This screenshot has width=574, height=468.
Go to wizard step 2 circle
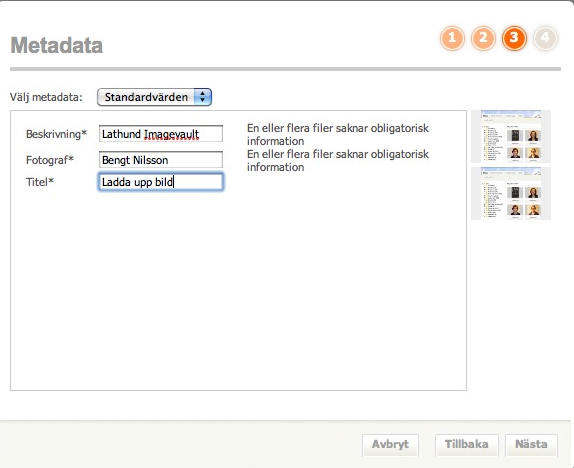tap(483, 38)
